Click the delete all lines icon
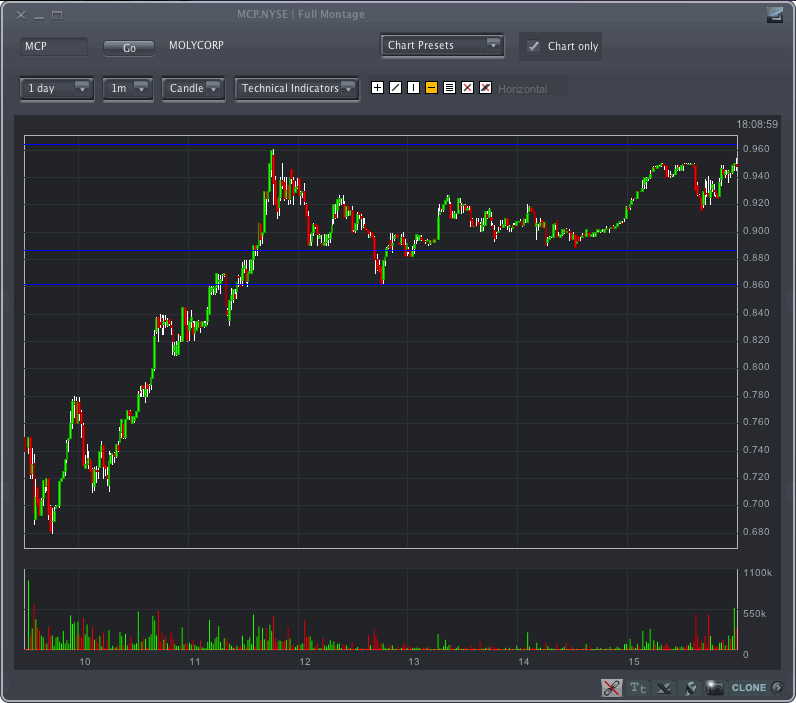Viewport: 796px width, 703px height. [485, 88]
